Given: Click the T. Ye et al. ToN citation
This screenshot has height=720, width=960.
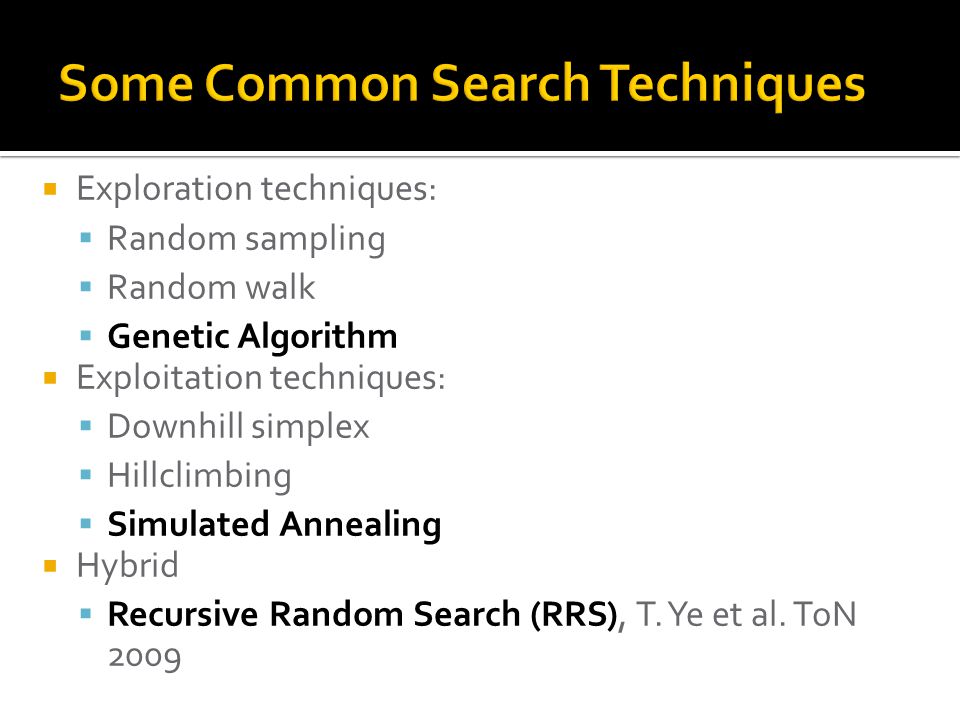Looking at the screenshot, I should (x=746, y=615).
